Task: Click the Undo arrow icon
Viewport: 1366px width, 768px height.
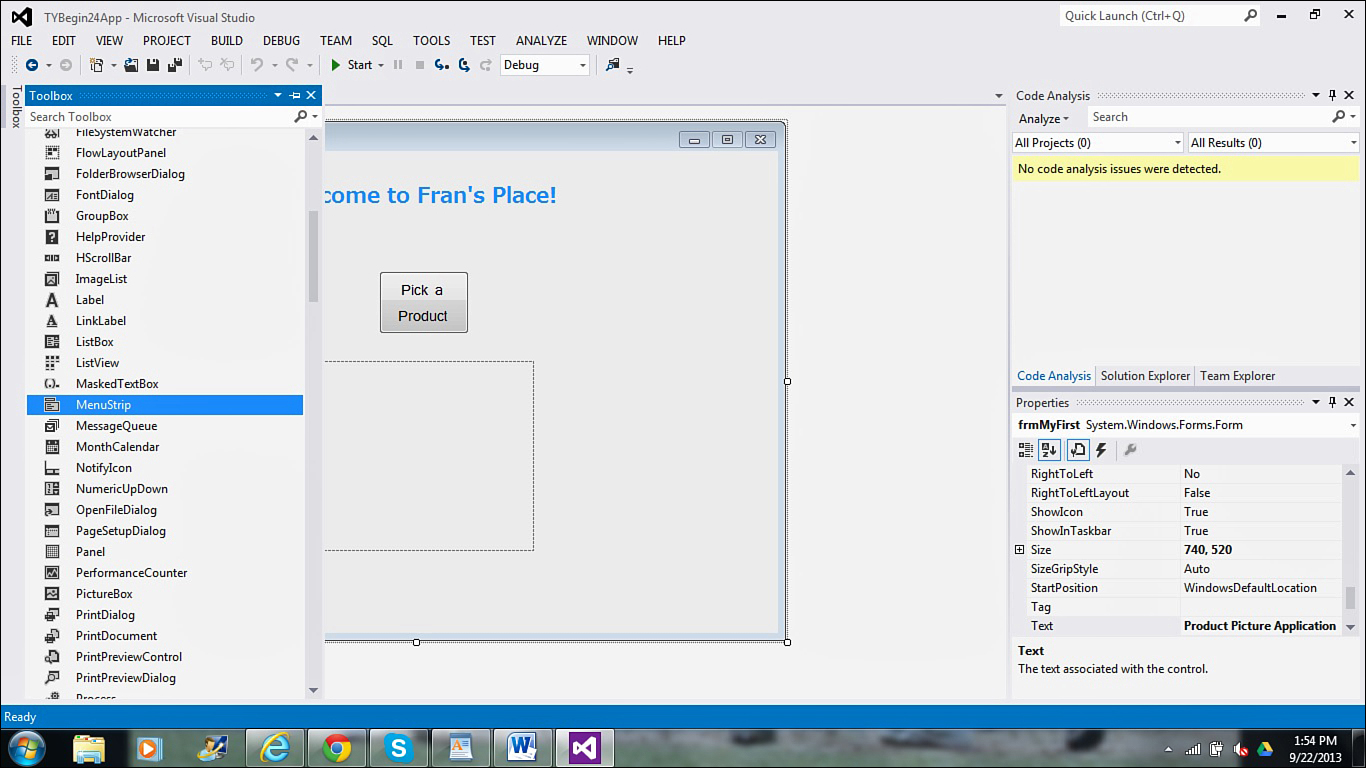Action: [257, 65]
